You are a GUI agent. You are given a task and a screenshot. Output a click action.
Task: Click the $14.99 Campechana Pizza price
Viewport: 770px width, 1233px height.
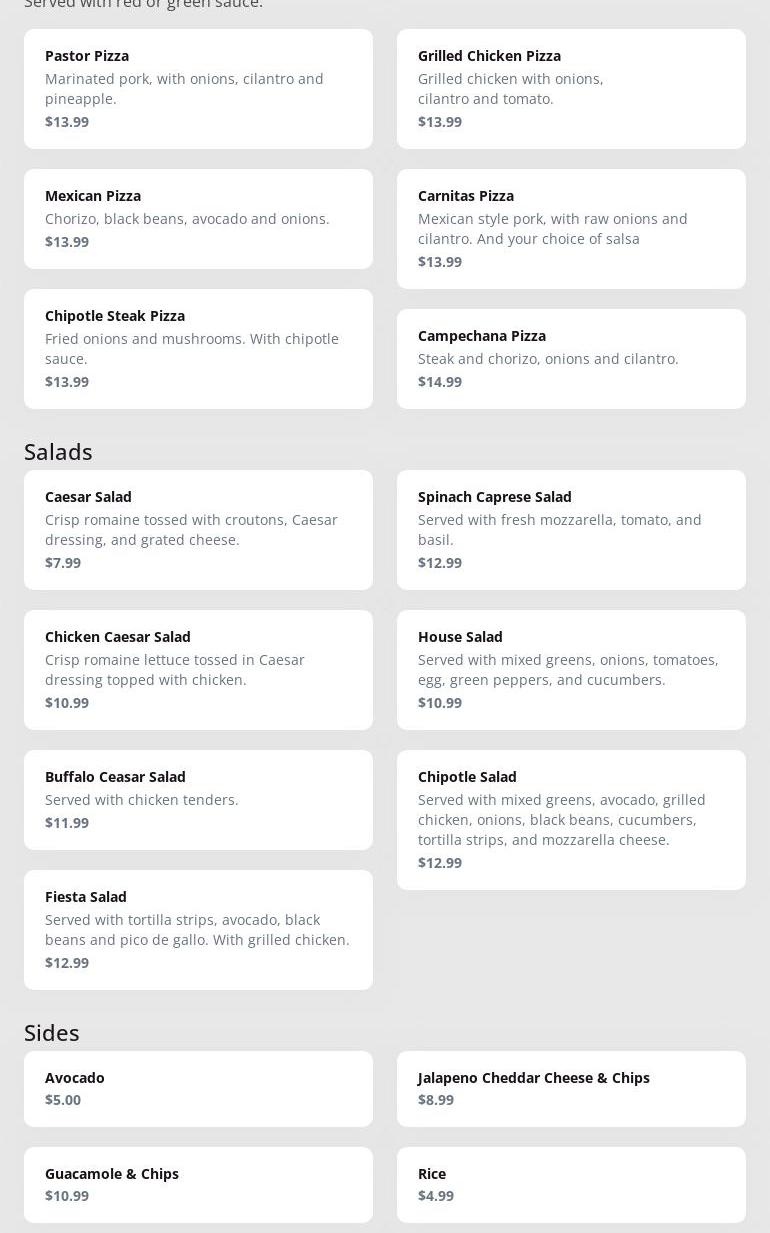[x=440, y=382]
